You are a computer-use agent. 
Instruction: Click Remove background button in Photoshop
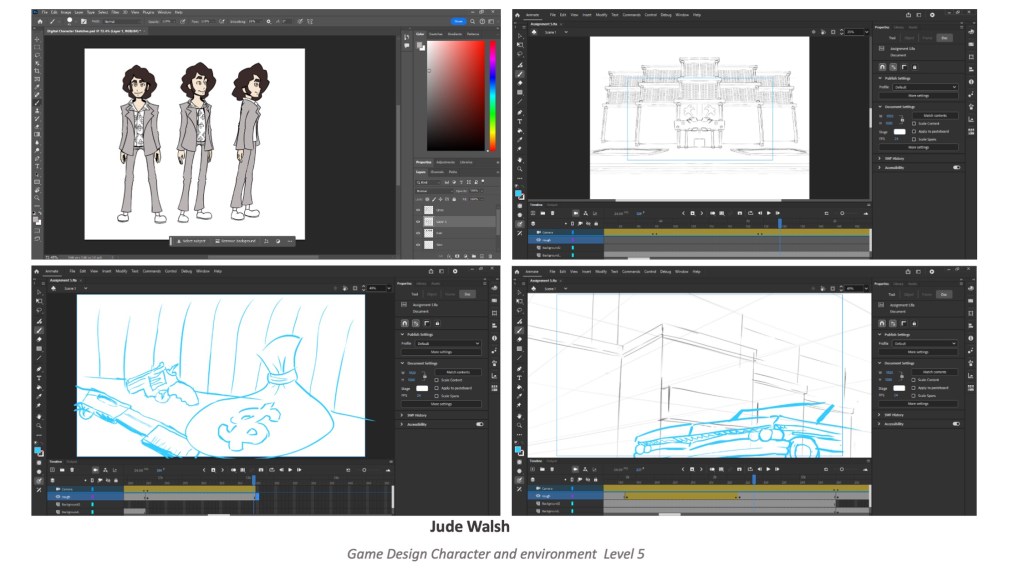click(x=237, y=241)
